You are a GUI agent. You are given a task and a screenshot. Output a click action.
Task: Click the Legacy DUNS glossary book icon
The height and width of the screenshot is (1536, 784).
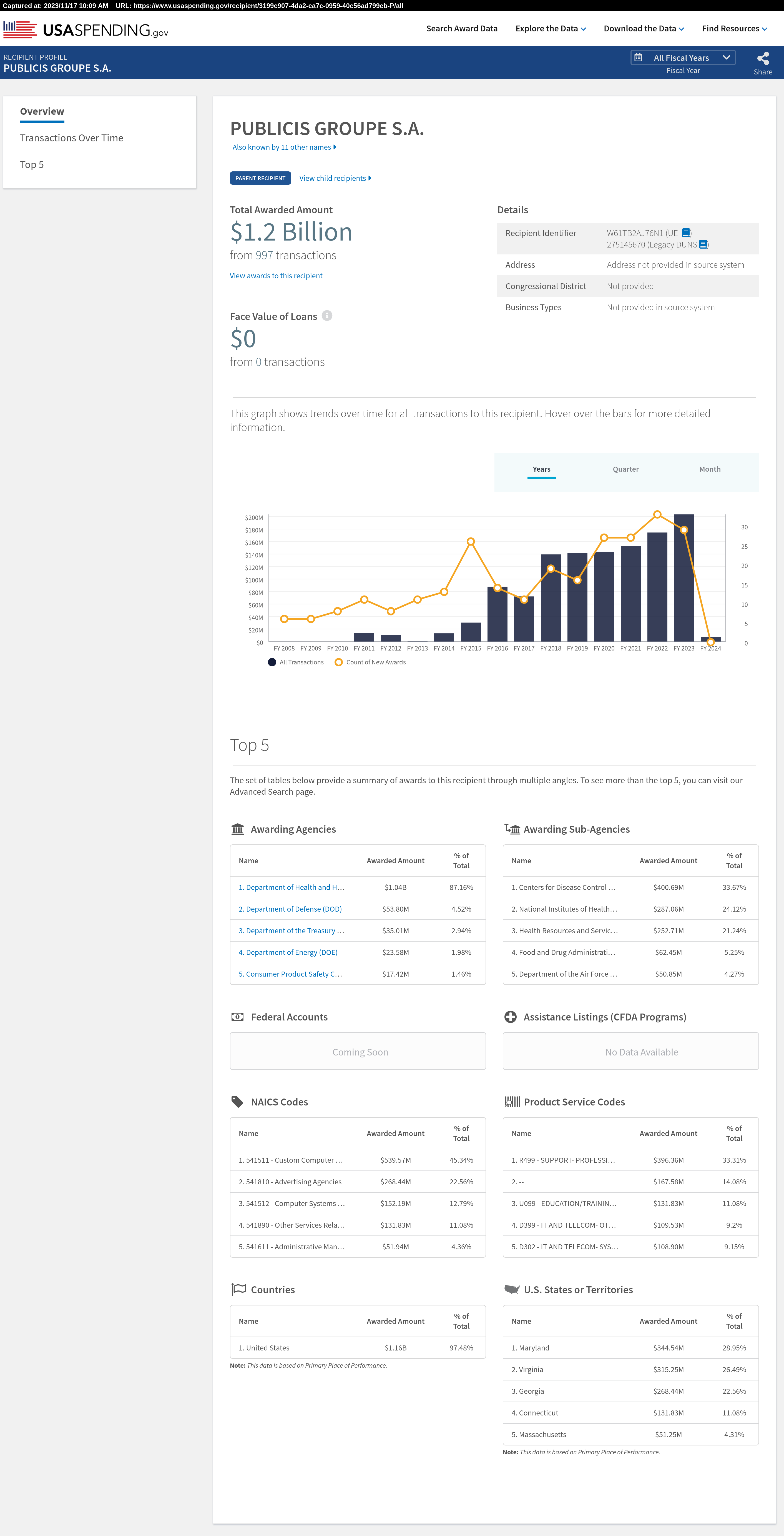tap(703, 244)
